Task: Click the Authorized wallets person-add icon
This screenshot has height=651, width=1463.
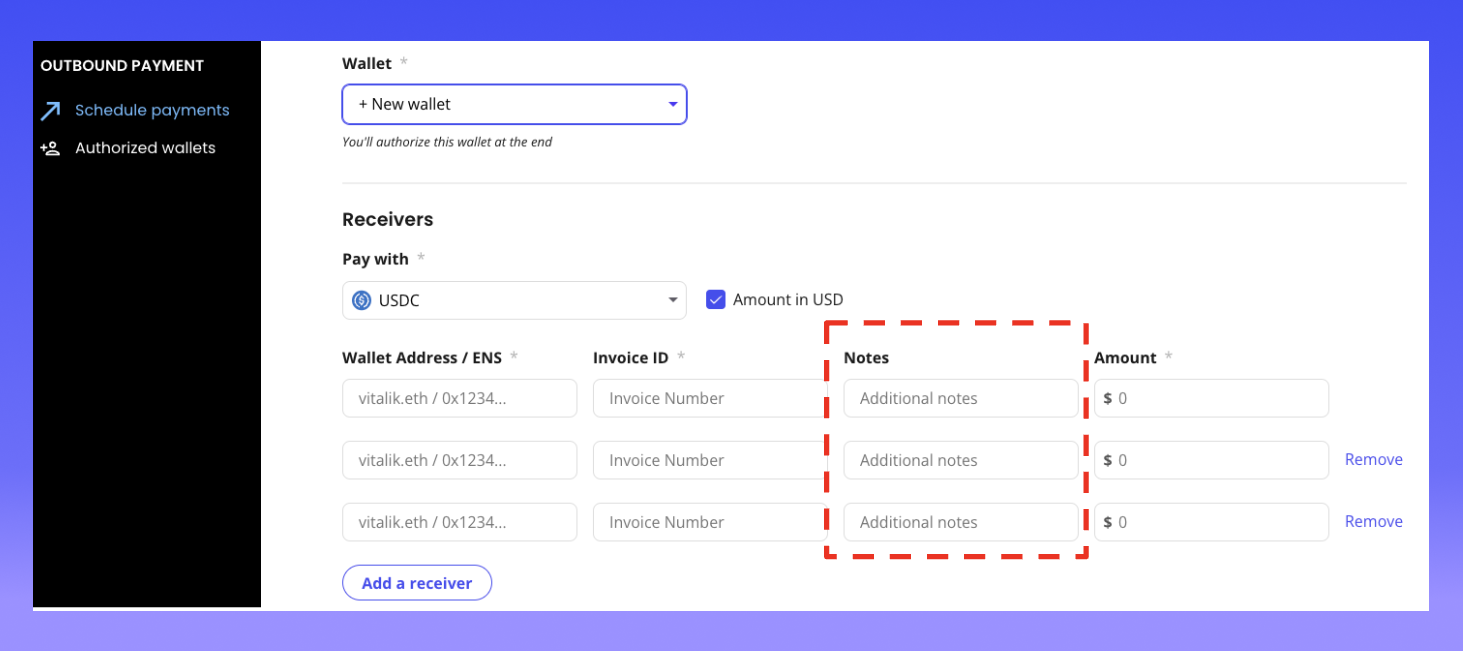Action: tap(50, 148)
